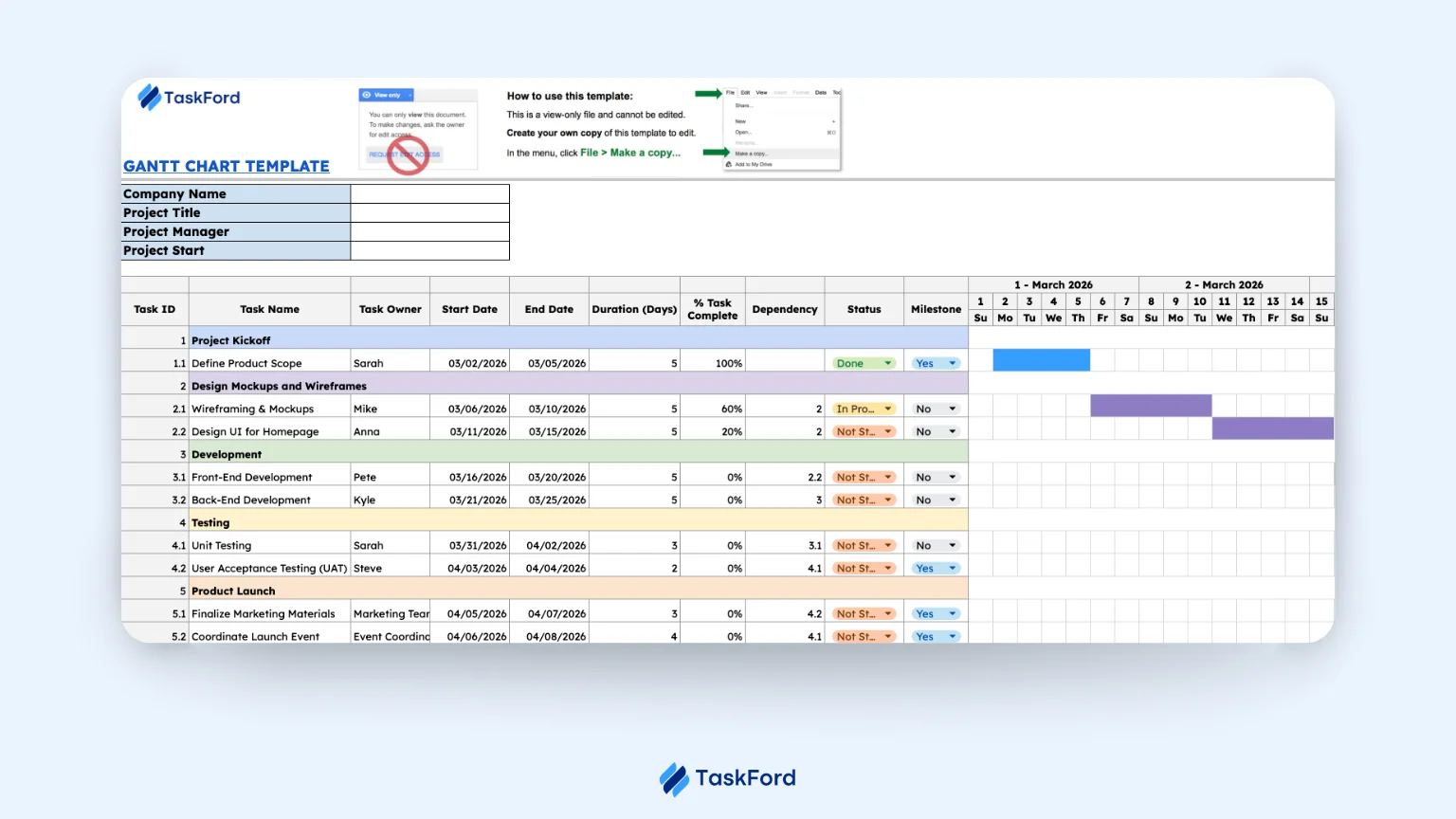Click the blue Gantt bar for Define Product Scope

click(x=1041, y=360)
